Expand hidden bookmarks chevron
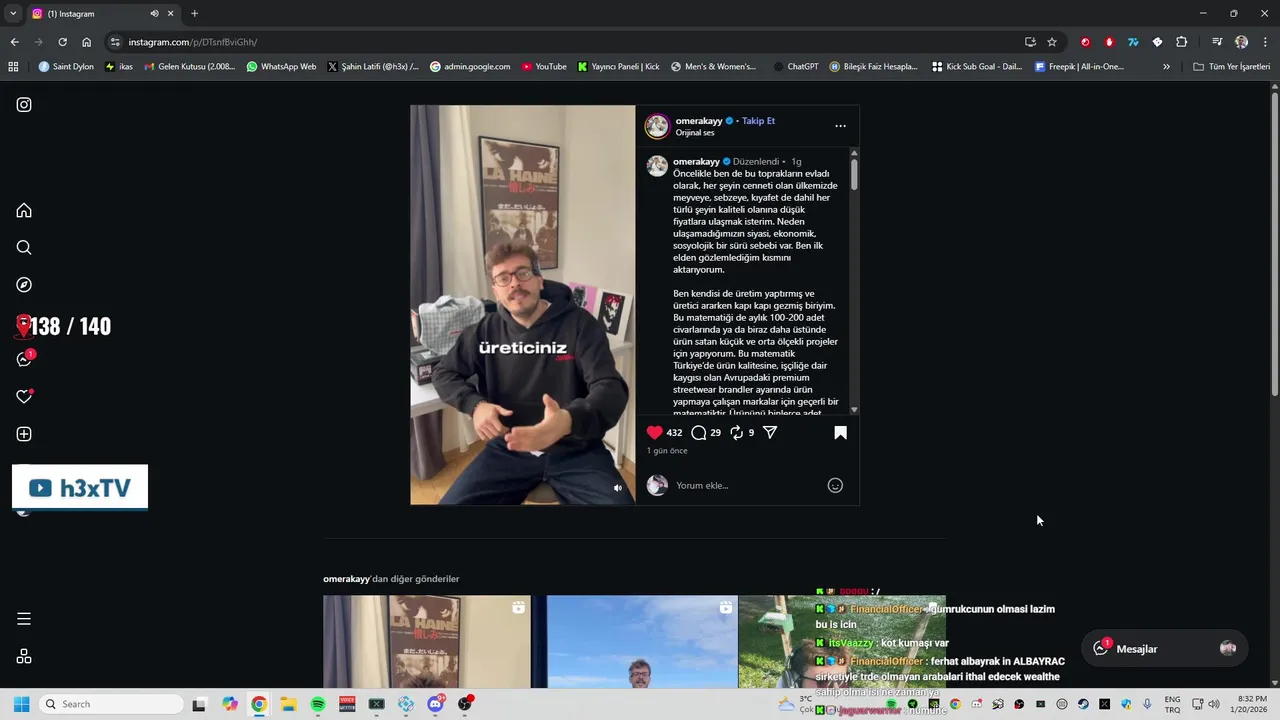The height and width of the screenshot is (720, 1280). [x=1166, y=67]
